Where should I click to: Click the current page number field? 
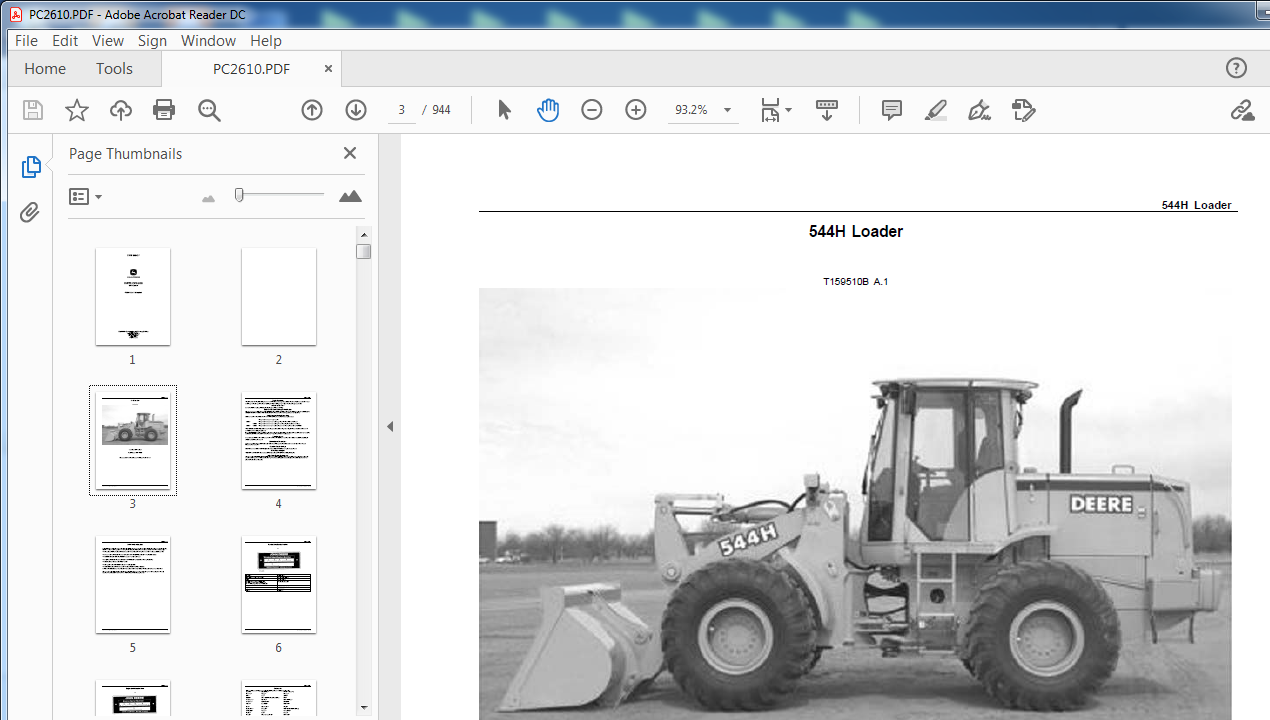click(401, 110)
